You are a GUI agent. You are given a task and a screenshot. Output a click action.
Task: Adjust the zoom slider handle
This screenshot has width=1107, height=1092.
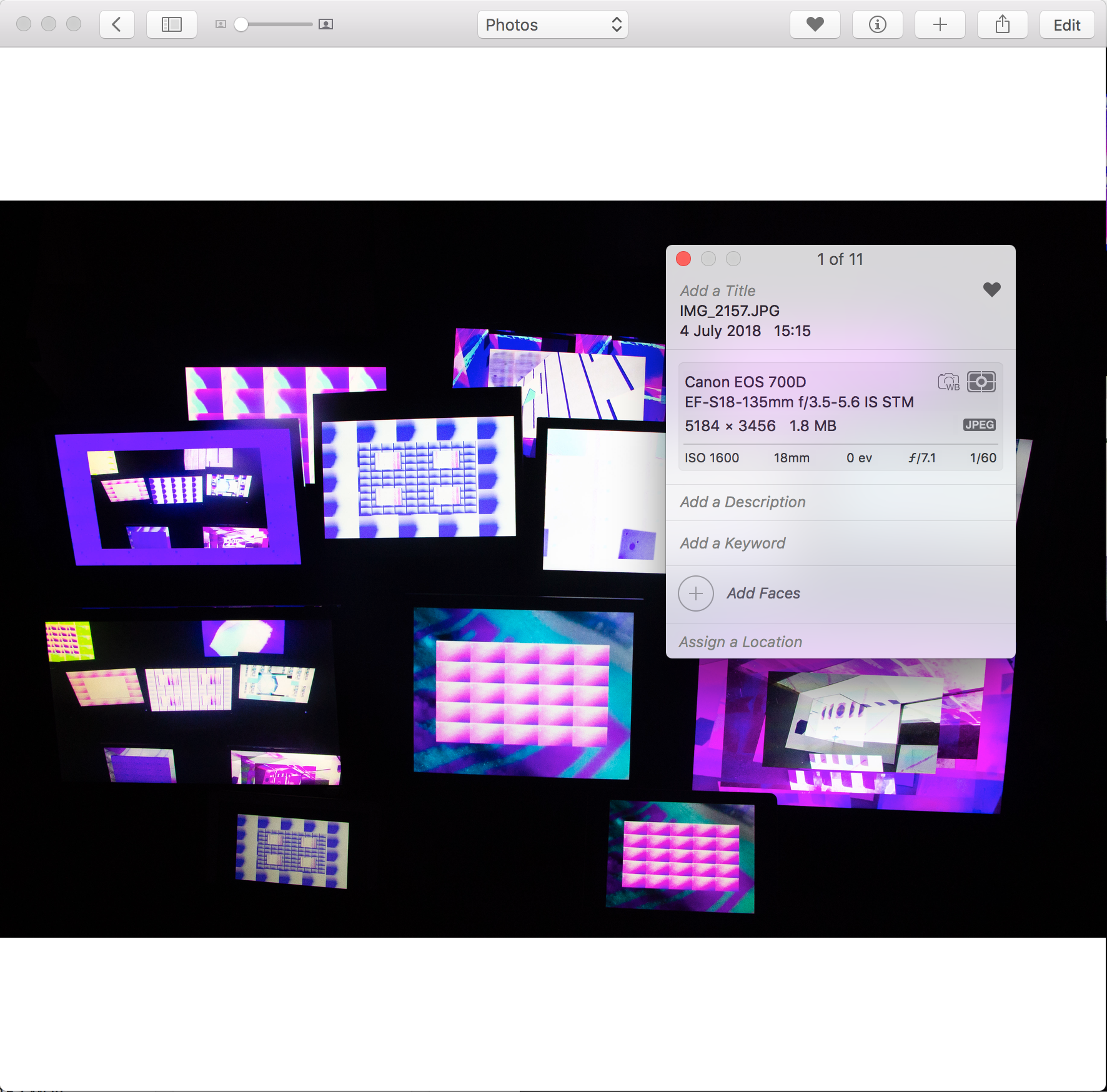(241, 24)
